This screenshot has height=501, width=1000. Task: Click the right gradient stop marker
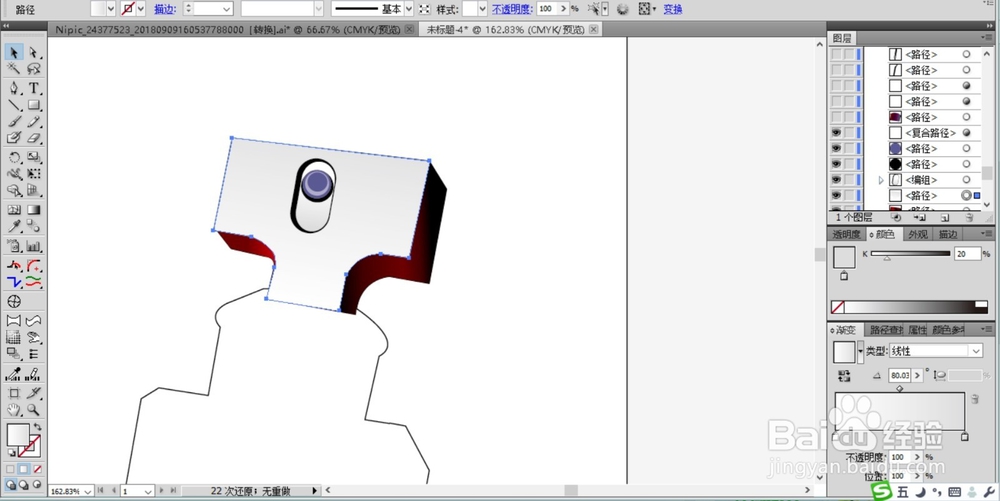point(964,437)
